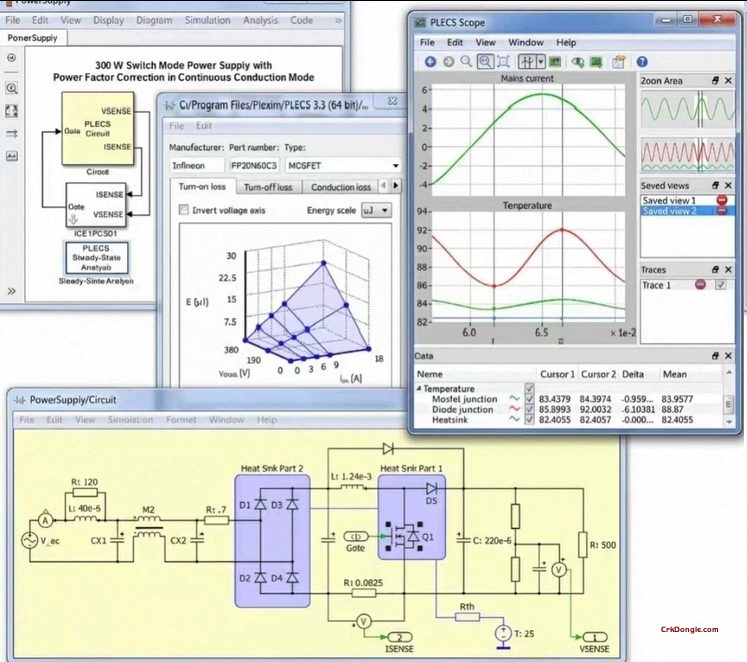Click the grey forward arrow in Scope toolbar
The height and width of the screenshot is (662, 747).
tap(448, 61)
